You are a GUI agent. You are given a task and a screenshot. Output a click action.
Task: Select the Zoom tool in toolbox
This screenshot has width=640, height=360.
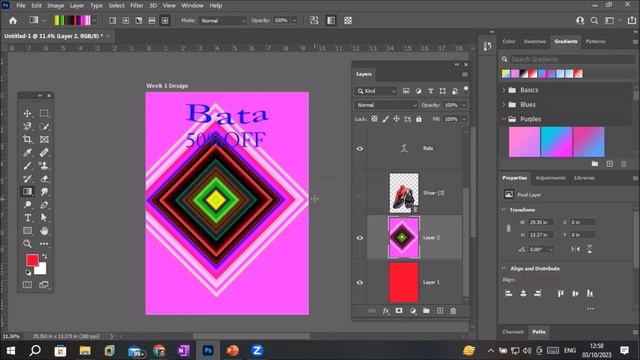pyautogui.click(x=27, y=244)
